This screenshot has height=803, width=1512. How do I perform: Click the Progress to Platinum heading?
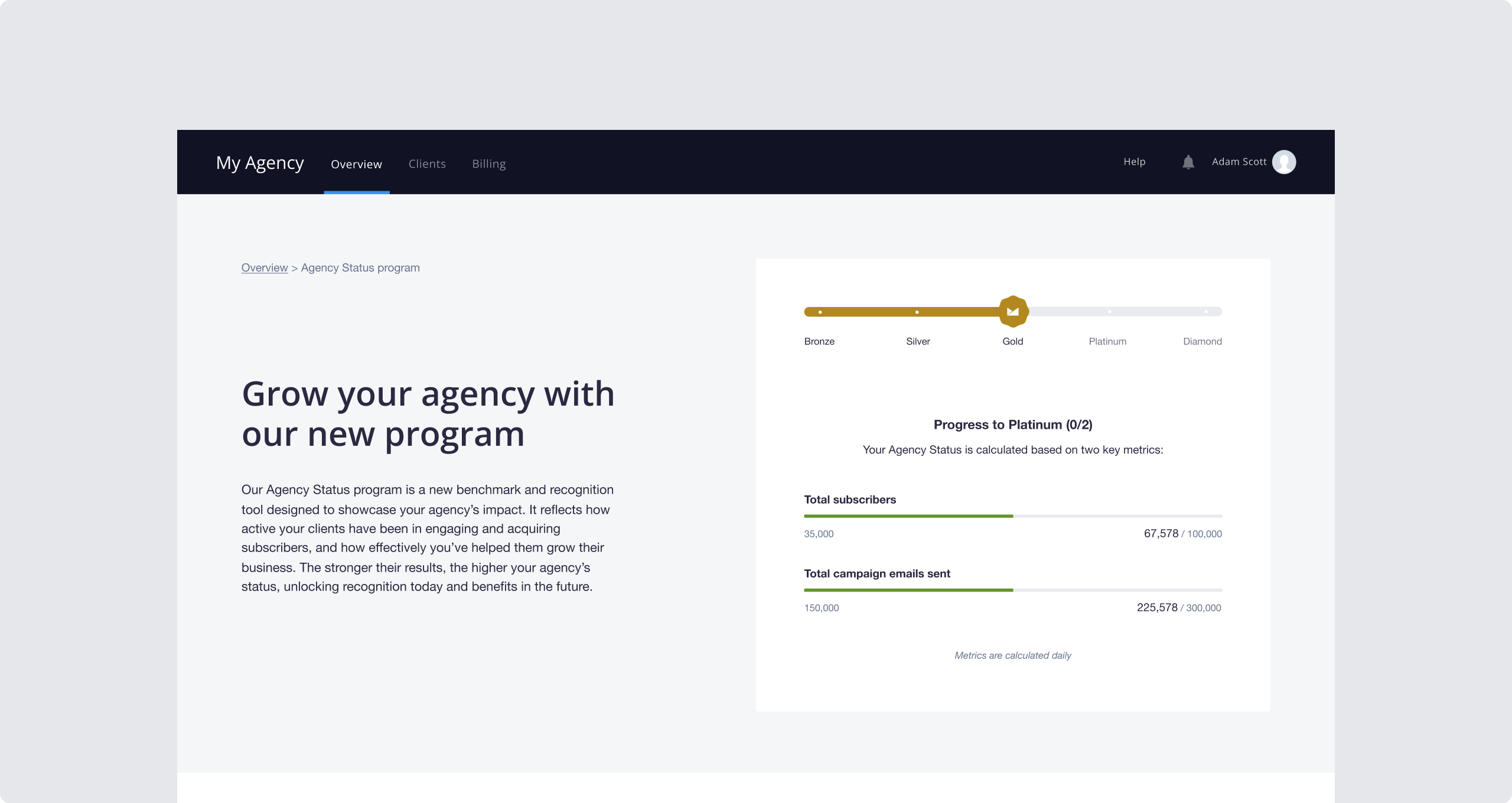point(1012,425)
